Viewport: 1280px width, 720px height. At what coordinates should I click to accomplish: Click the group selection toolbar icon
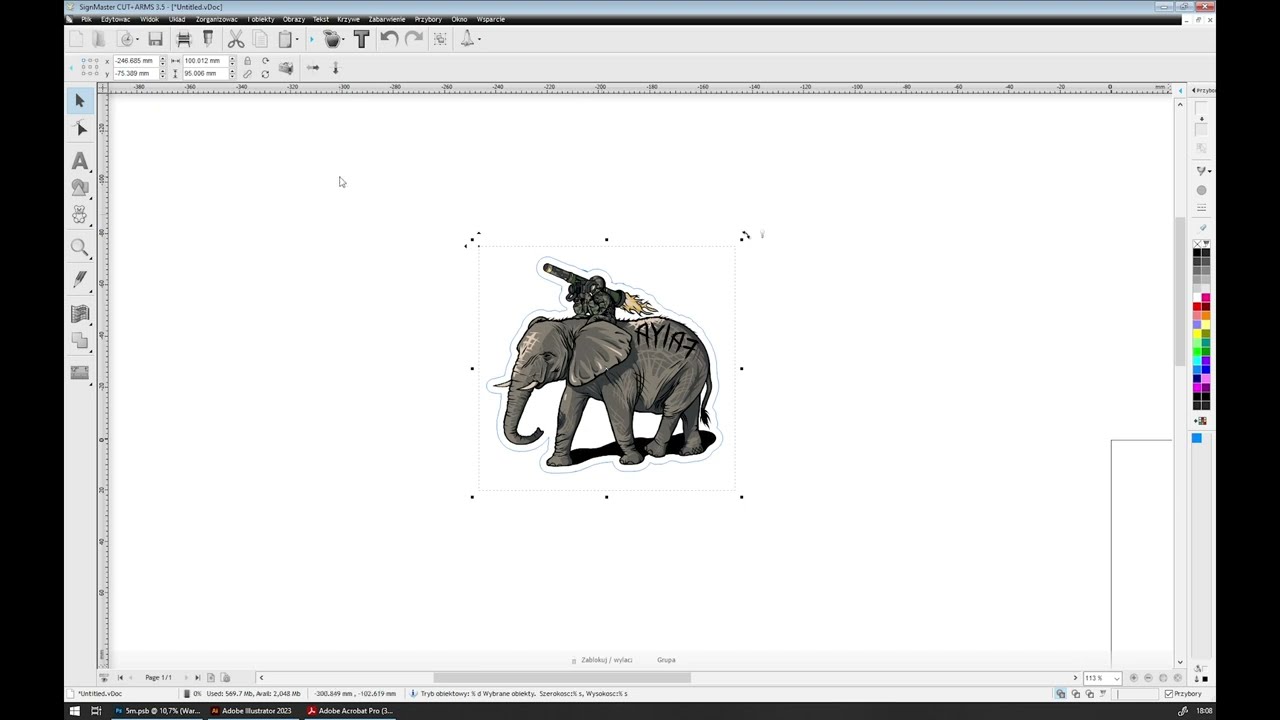[440, 39]
